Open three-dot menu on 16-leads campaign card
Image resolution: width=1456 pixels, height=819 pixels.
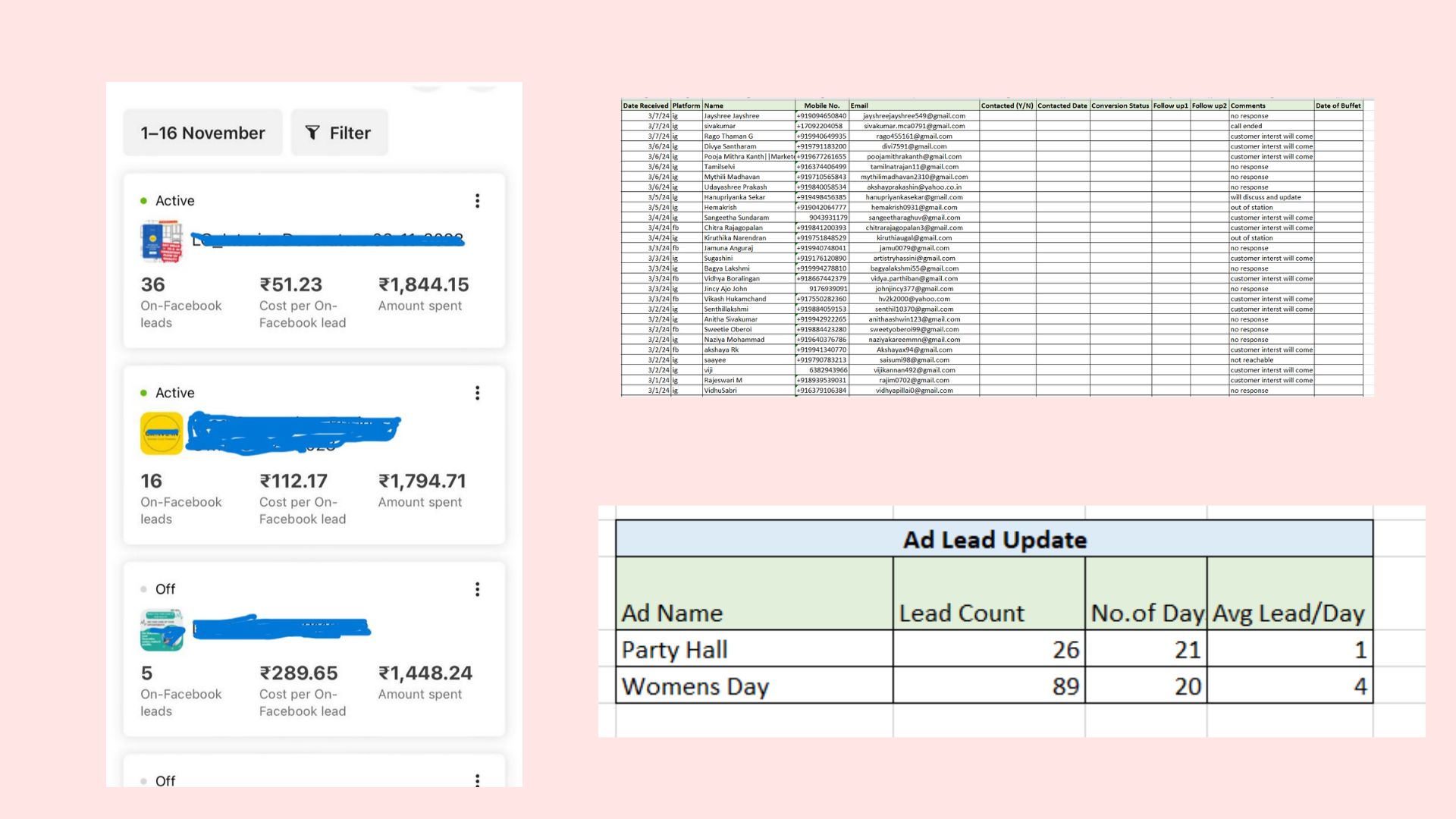click(x=477, y=393)
